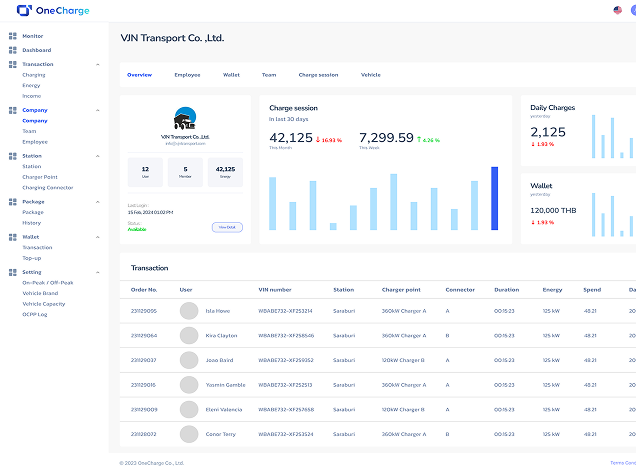
Task: Collapse the Package sidebar section
Action: pos(98,202)
